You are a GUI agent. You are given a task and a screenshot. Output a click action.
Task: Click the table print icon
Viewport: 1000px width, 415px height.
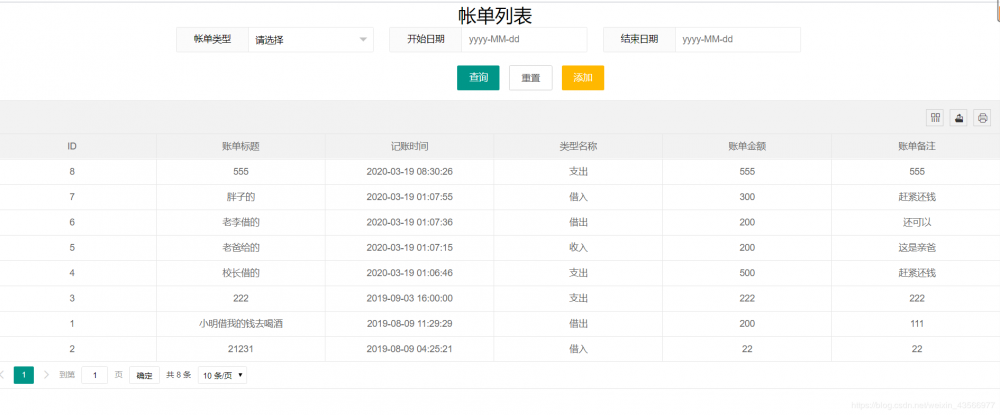click(x=983, y=117)
